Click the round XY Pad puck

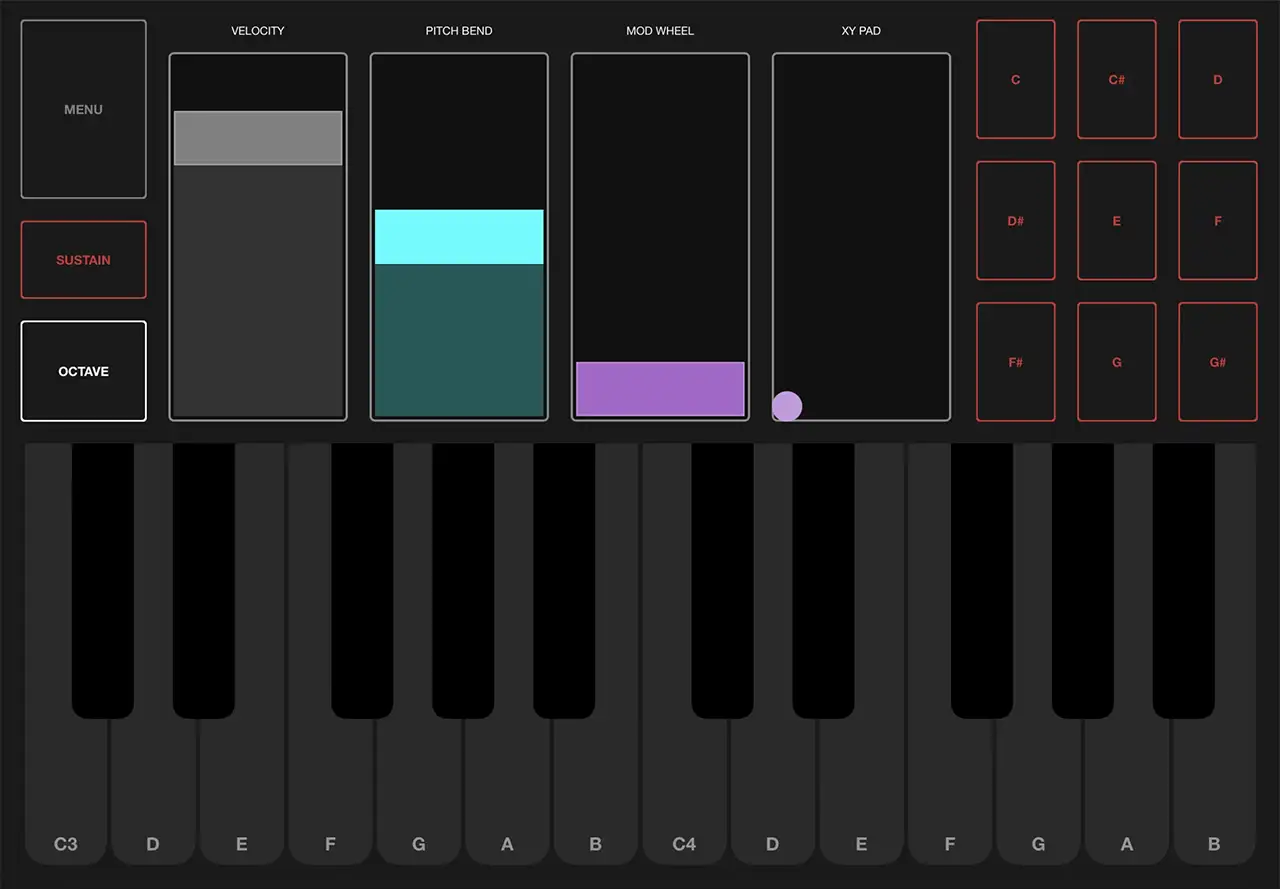[787, 406]
